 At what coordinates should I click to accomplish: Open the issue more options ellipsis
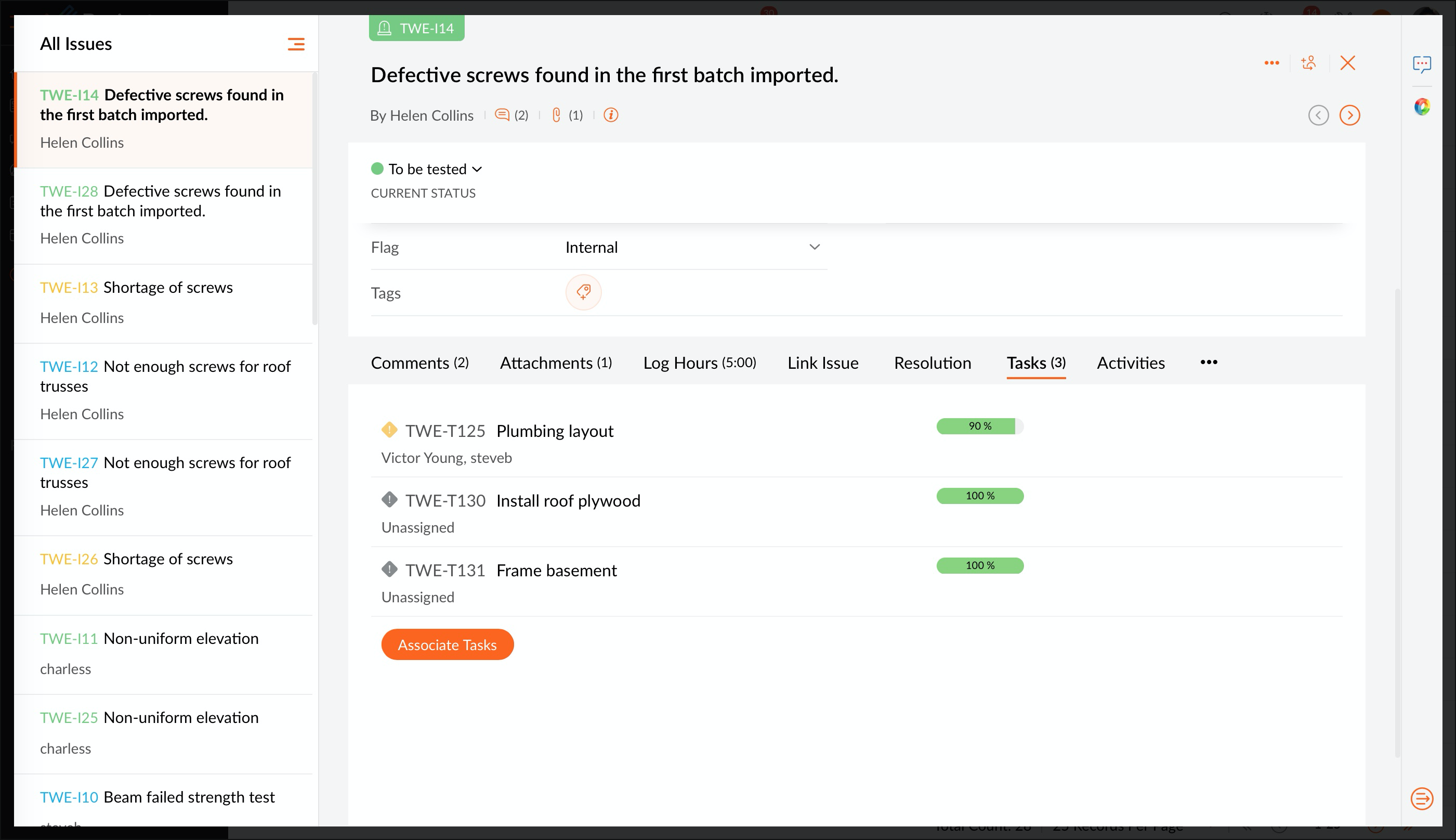coord(1271,63)
